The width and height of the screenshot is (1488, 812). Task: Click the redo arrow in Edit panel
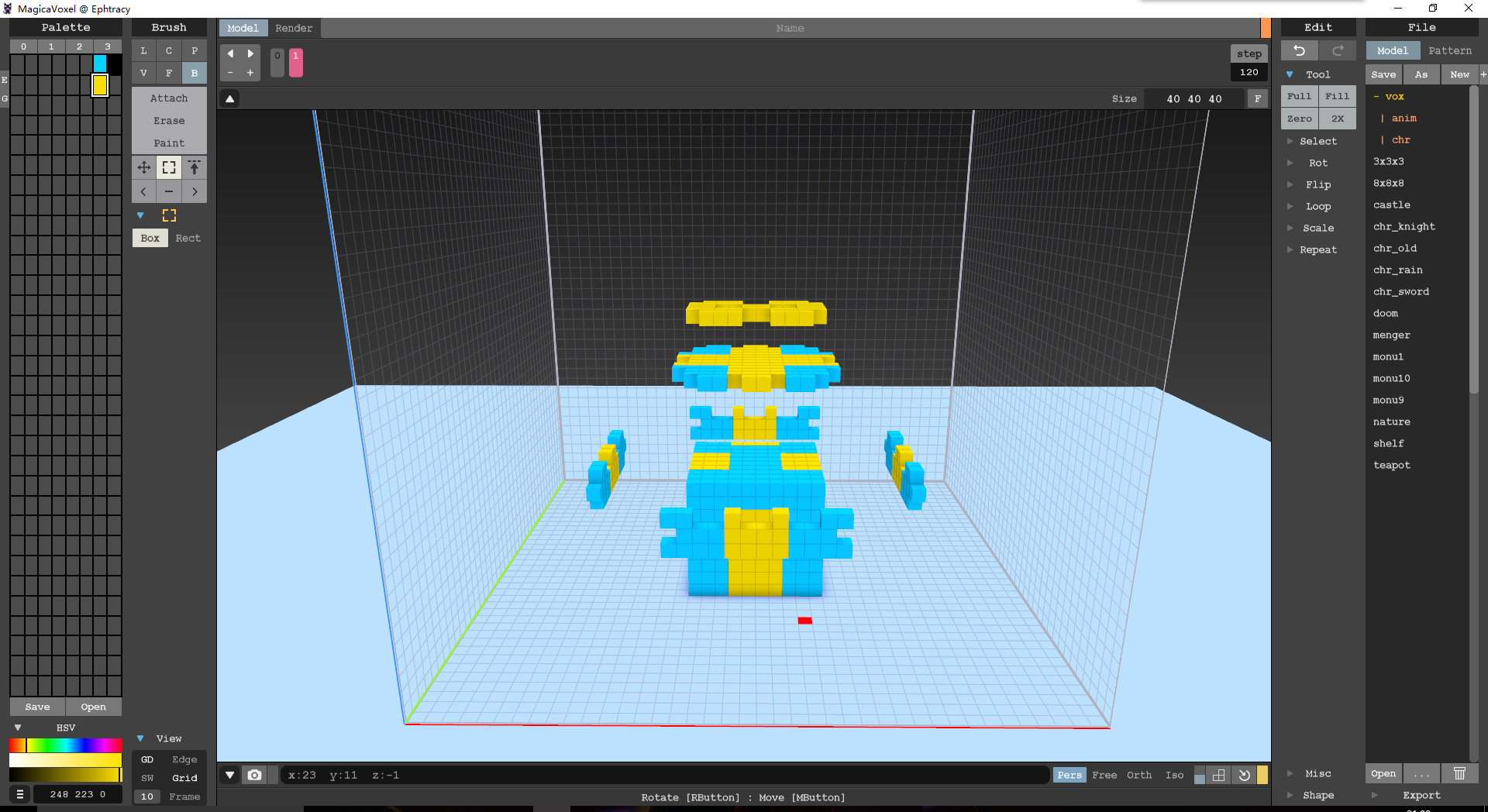[1338, 50]
